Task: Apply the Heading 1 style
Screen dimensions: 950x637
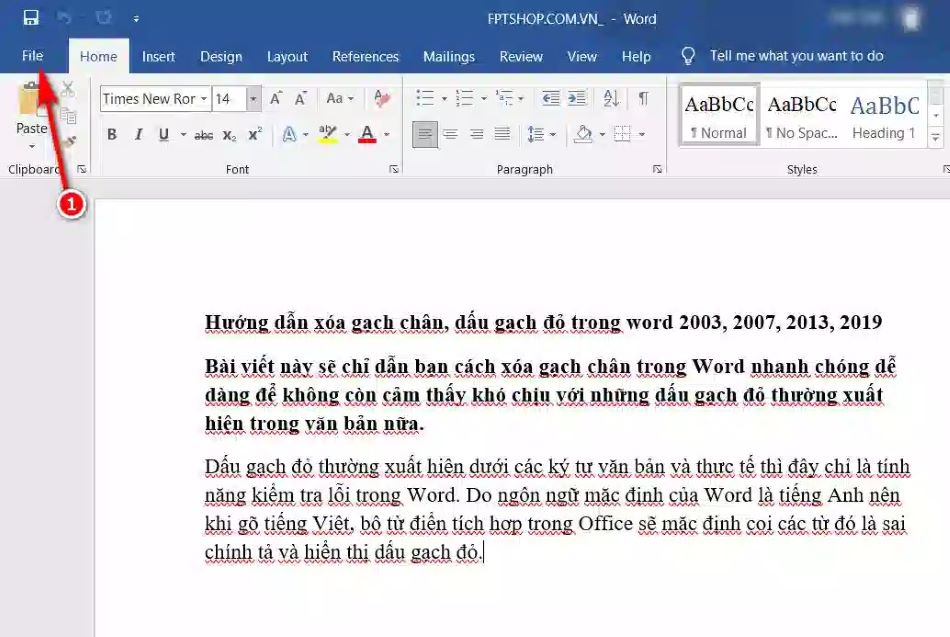Action: pos(884,117)
